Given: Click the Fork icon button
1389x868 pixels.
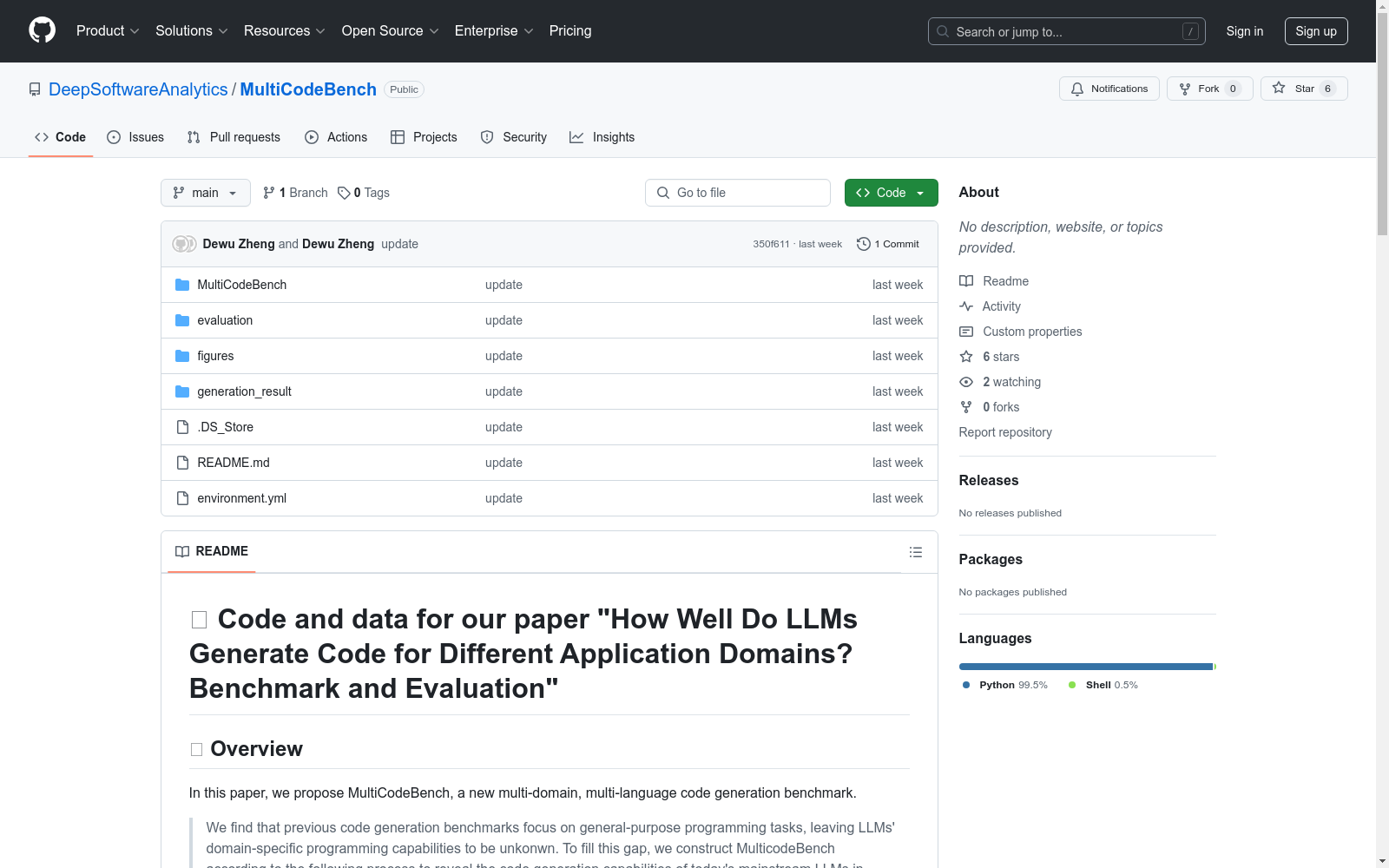Looking at the screenshot, I should [x=1185, y=89].
